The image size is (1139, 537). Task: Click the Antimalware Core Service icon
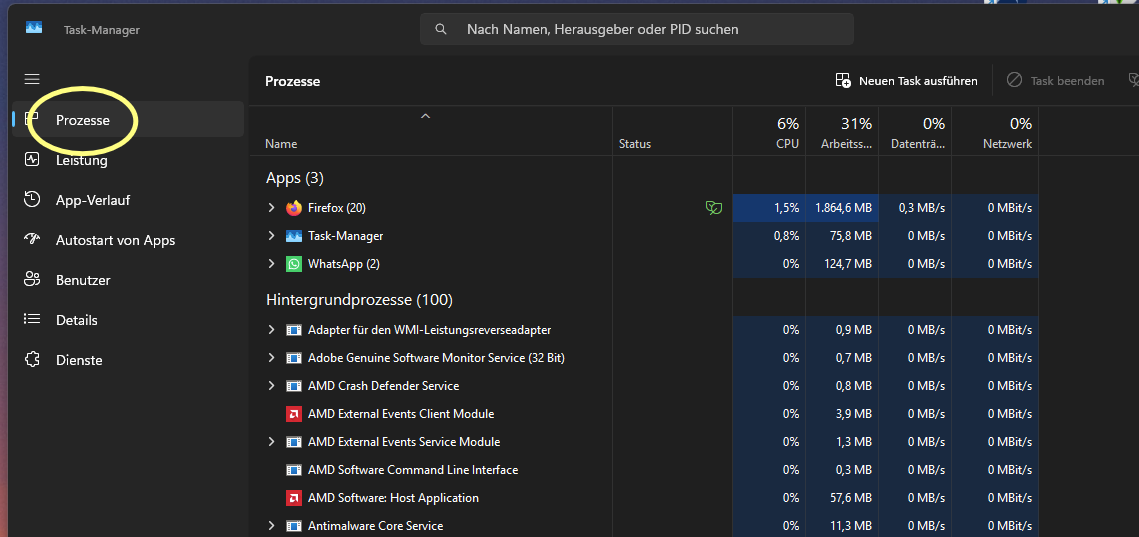(293, 526)
